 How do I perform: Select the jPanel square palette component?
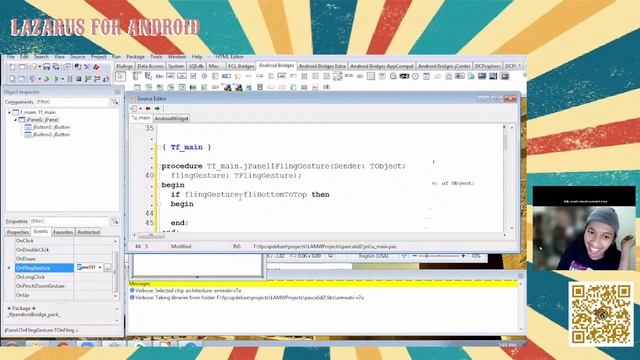[371, 76]
